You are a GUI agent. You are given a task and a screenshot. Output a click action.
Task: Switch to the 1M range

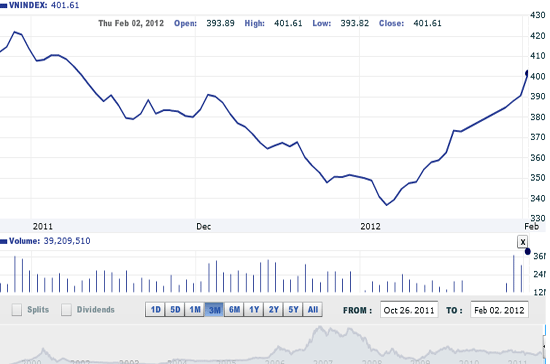click(195, 310)
